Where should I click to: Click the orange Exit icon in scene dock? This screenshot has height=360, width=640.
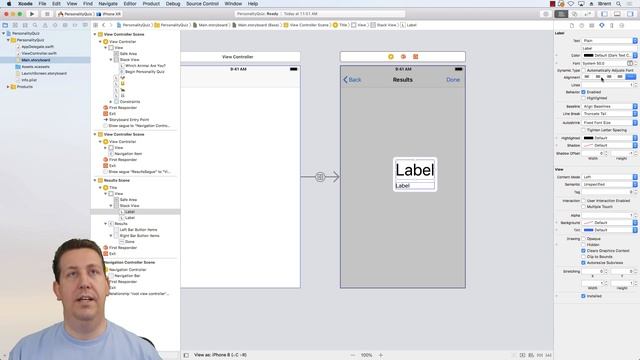point(416,57)
